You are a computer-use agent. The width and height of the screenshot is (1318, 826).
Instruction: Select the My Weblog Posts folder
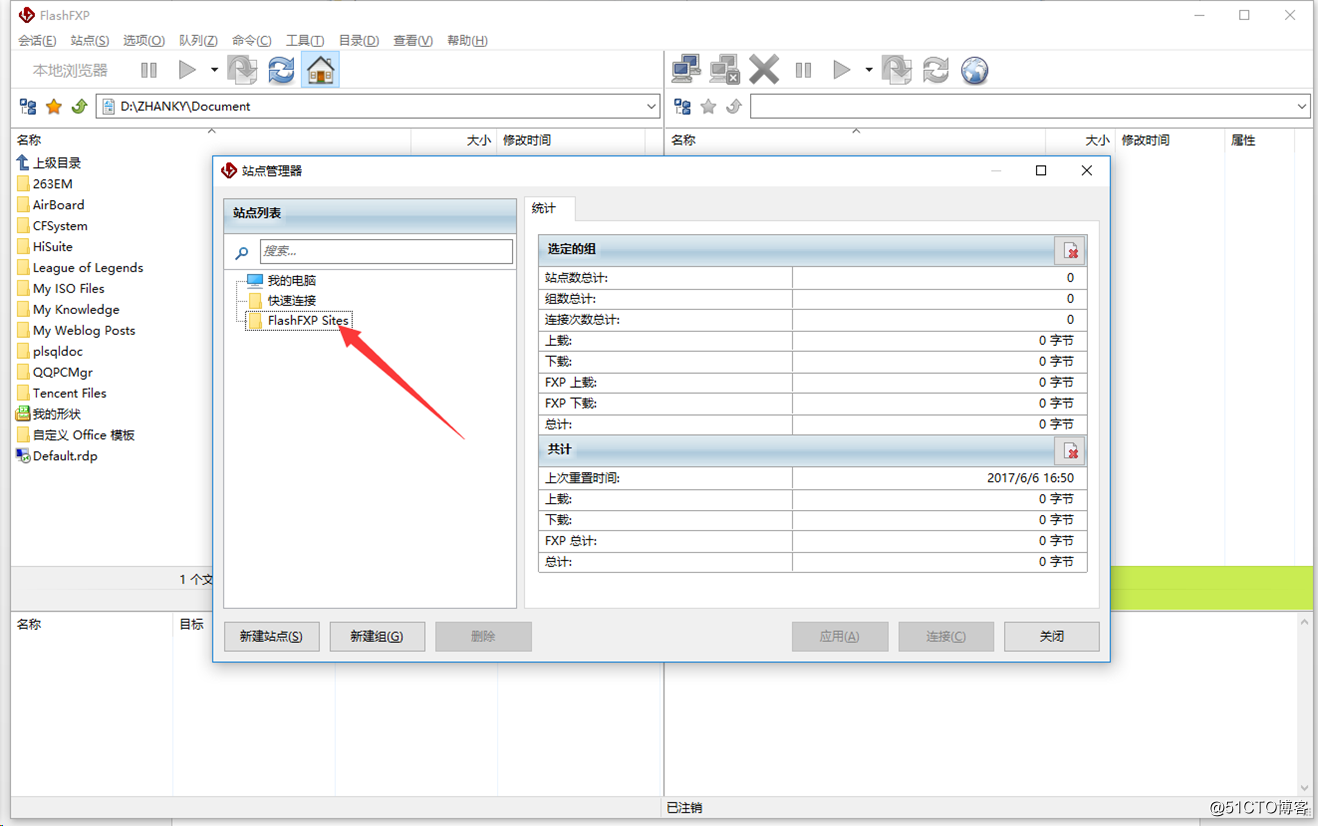coord(76,331)
